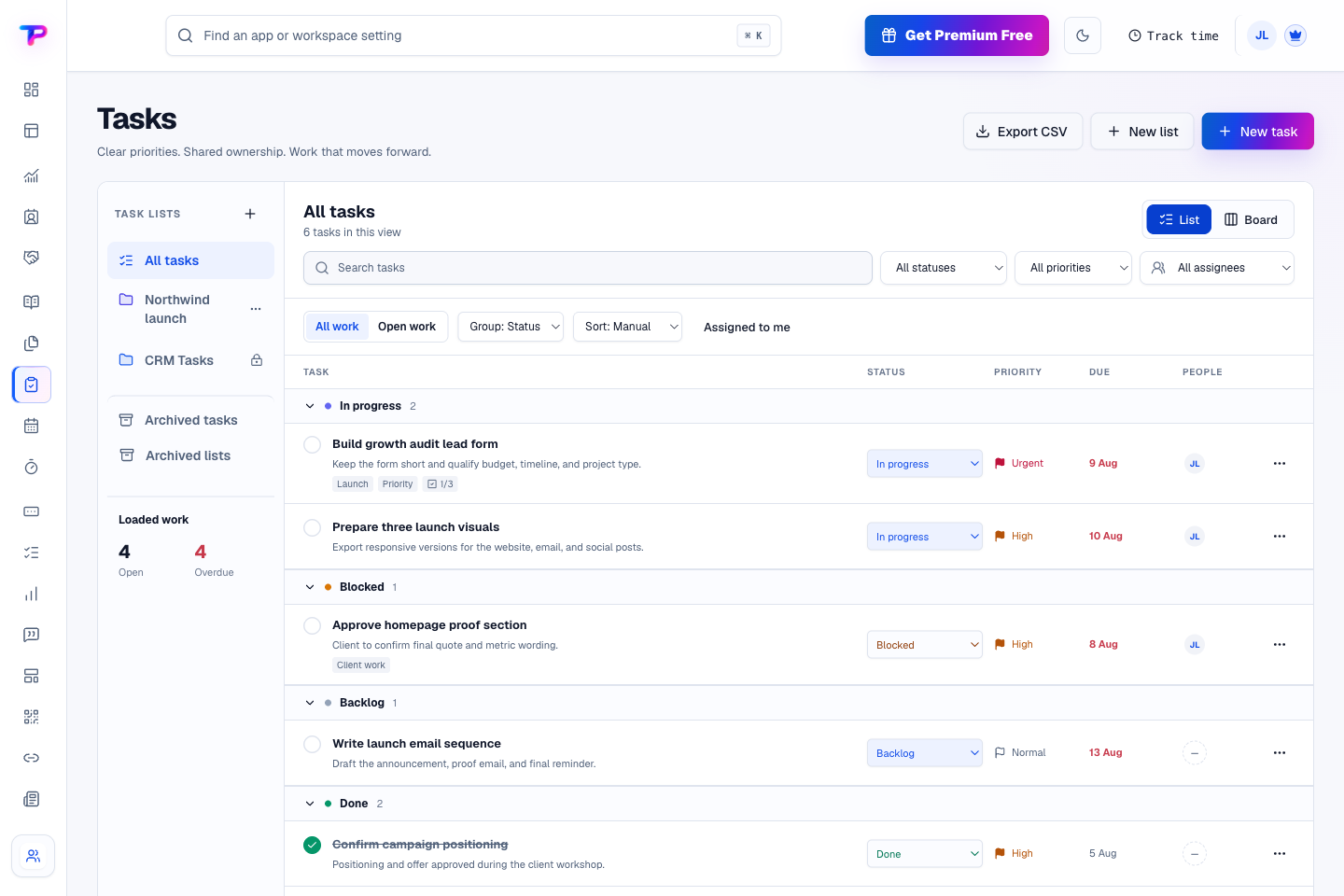
Task: Click the New list button
Action: point(1142,132)
